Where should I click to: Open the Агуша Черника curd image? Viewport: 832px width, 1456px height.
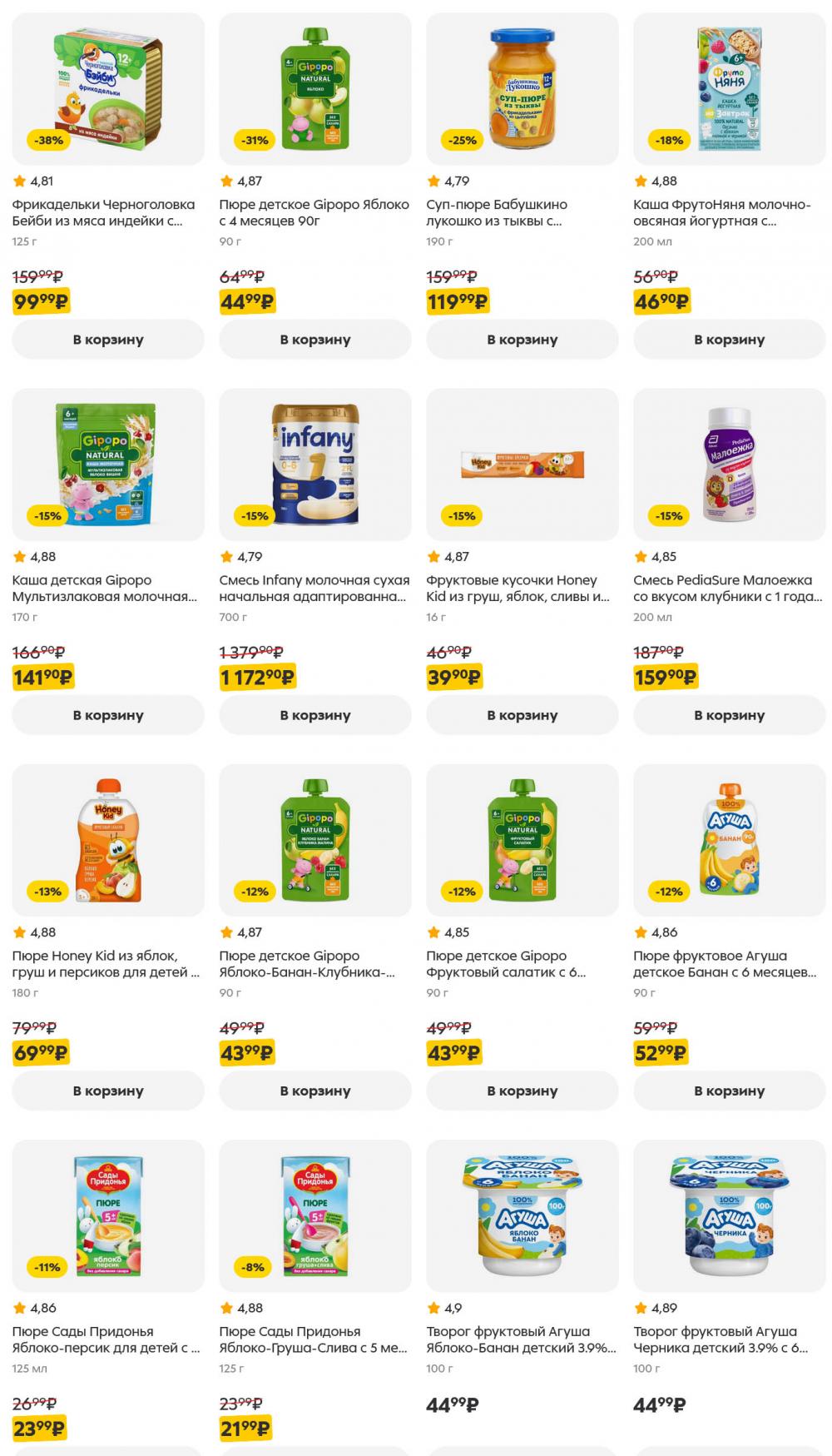pyautogui.click(x=730, y=1215)
